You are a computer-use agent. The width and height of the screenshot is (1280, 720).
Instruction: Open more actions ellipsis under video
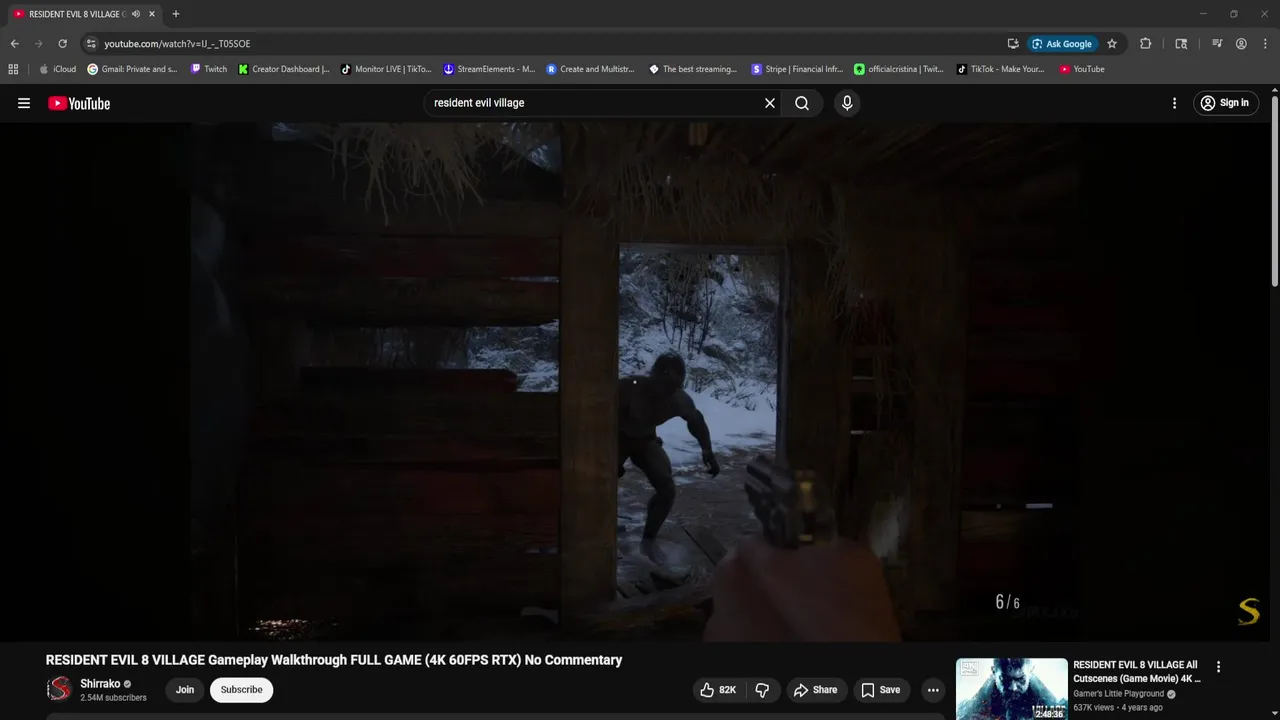point(933,690)
